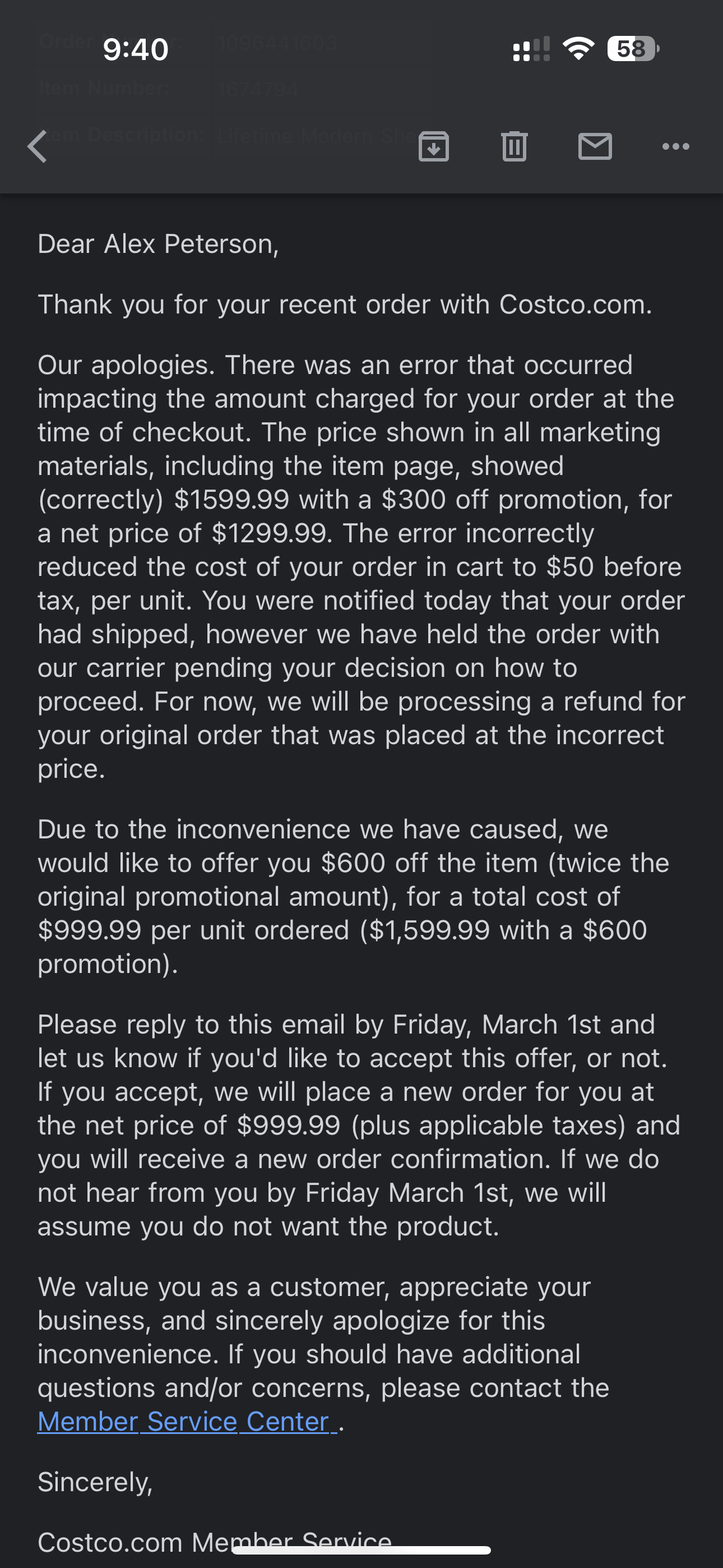The height and width of the screenshot is (1568, 723).
Task: Tap the 9:40 clock in status bar
Action: [136, 49]
